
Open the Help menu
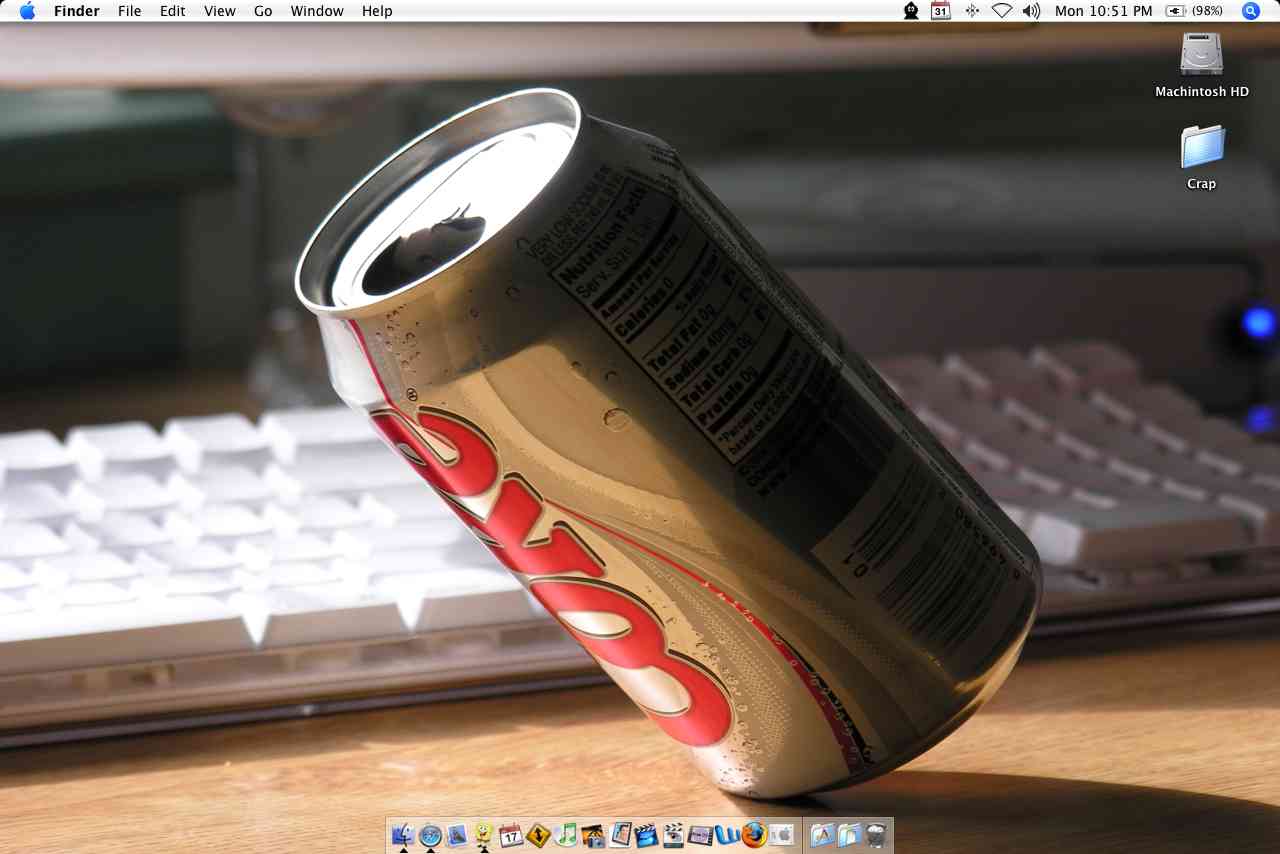point(377,11)
